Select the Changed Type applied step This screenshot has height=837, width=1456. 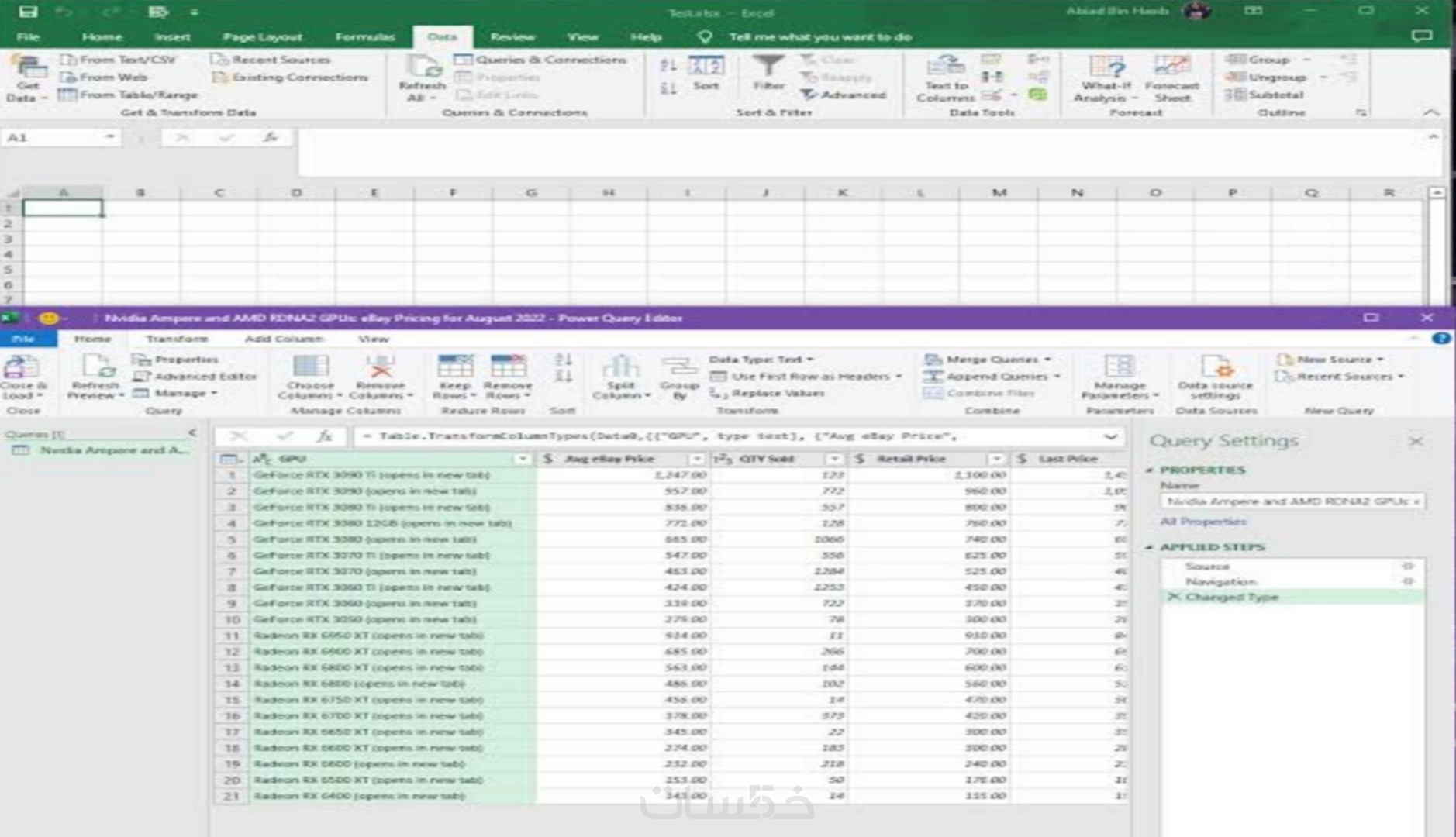coord(1292,597)
